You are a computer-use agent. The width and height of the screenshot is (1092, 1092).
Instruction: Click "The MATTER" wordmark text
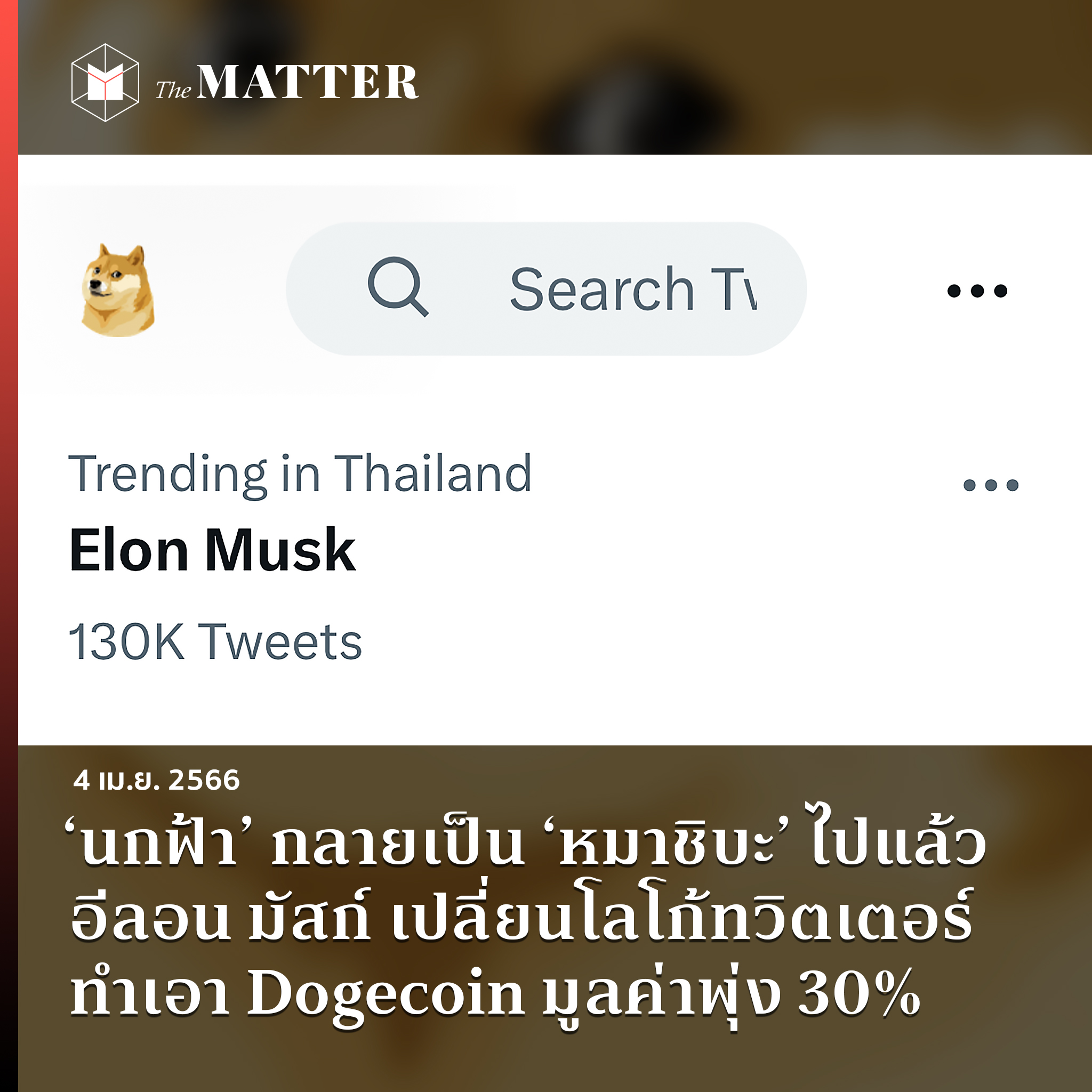(287, 83)
